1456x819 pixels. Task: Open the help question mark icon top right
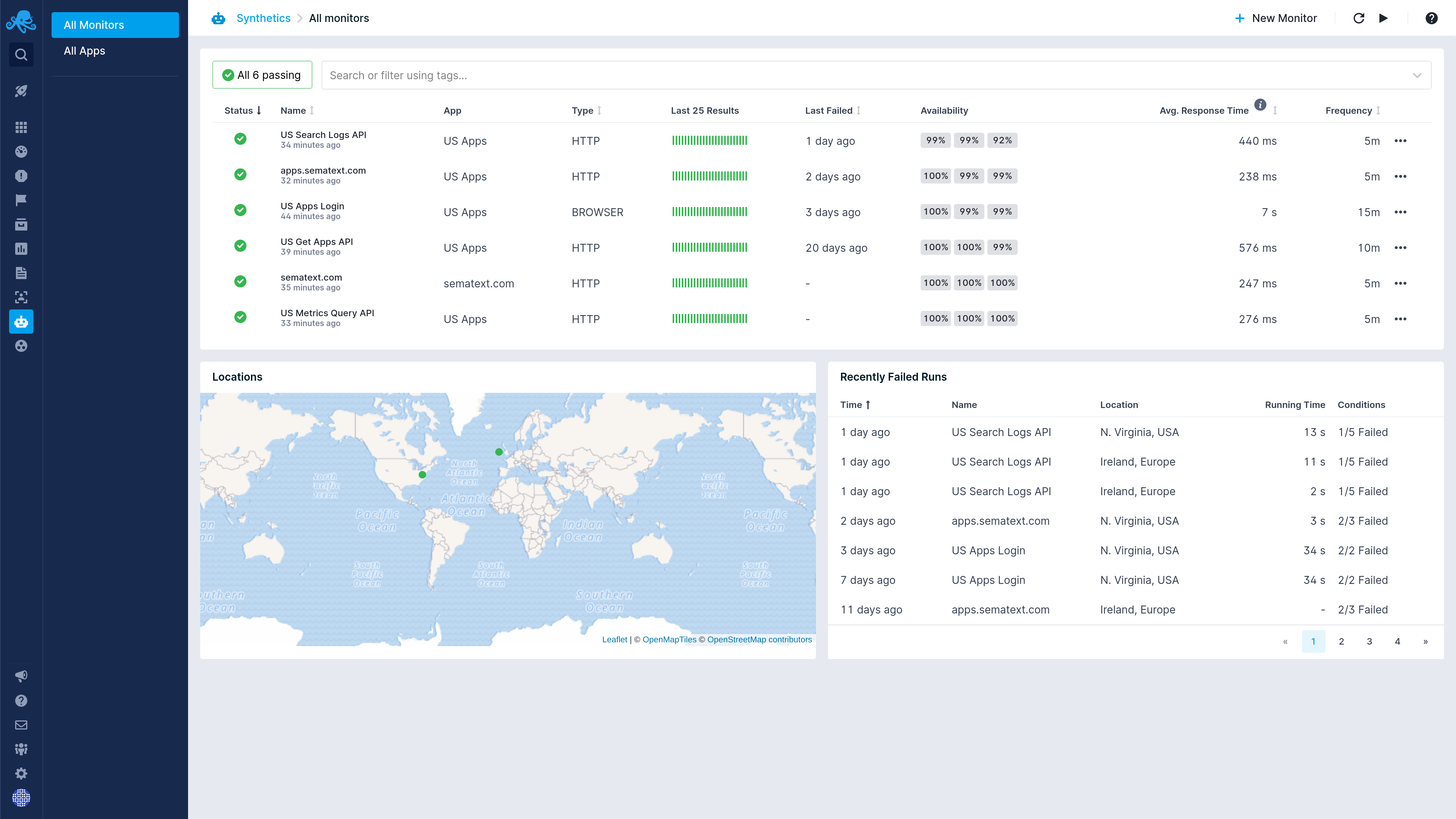(1431, 18)
